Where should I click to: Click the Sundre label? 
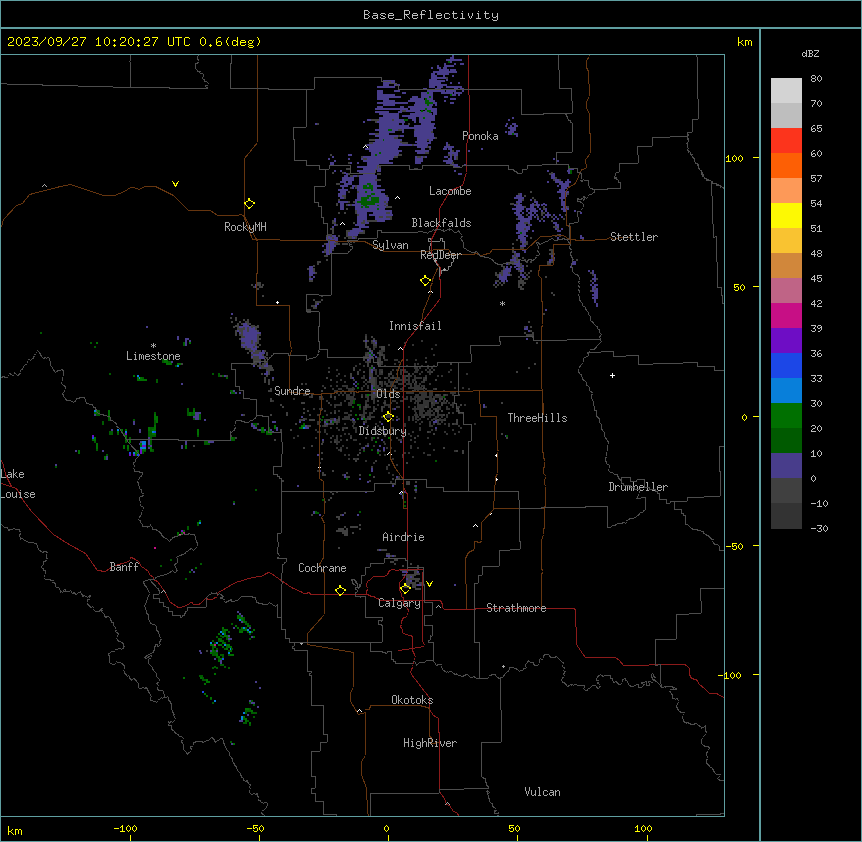tap(292, 391)
